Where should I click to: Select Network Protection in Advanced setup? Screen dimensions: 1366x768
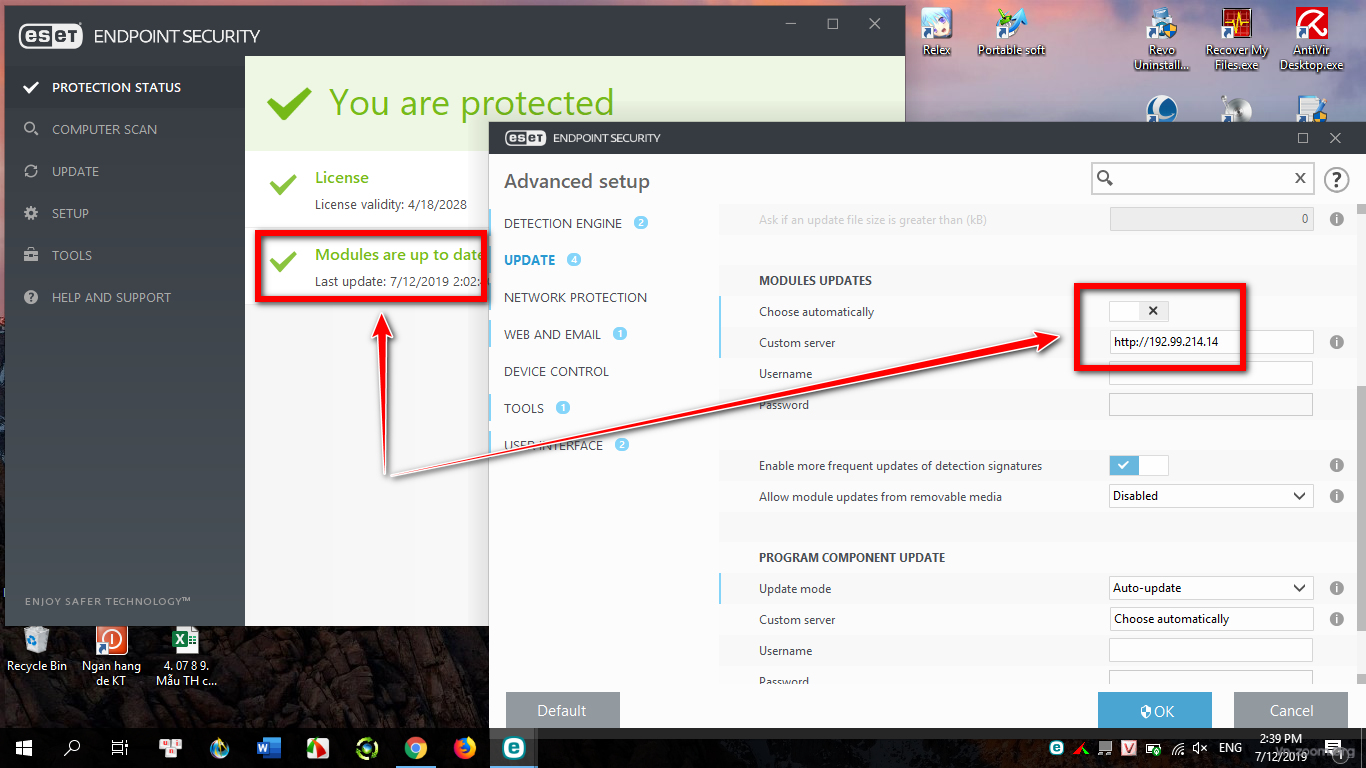tap(575, 297)
